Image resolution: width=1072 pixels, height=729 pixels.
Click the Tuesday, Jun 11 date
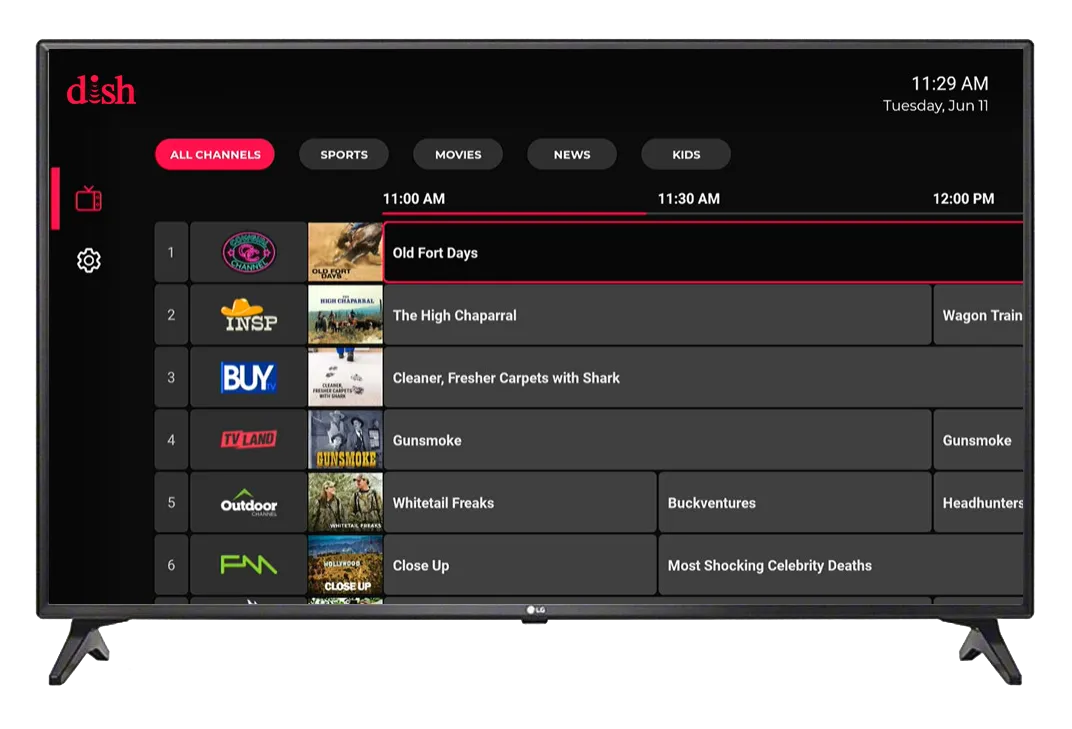(x=935, y=105)
